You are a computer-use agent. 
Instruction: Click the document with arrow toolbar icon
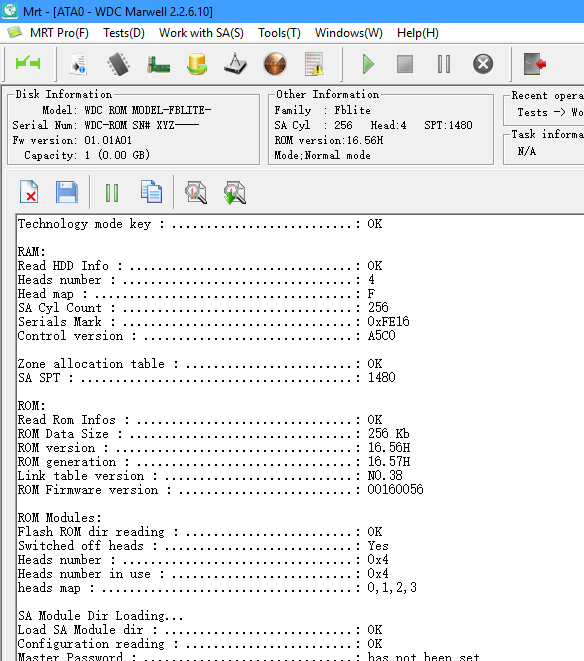78,64
